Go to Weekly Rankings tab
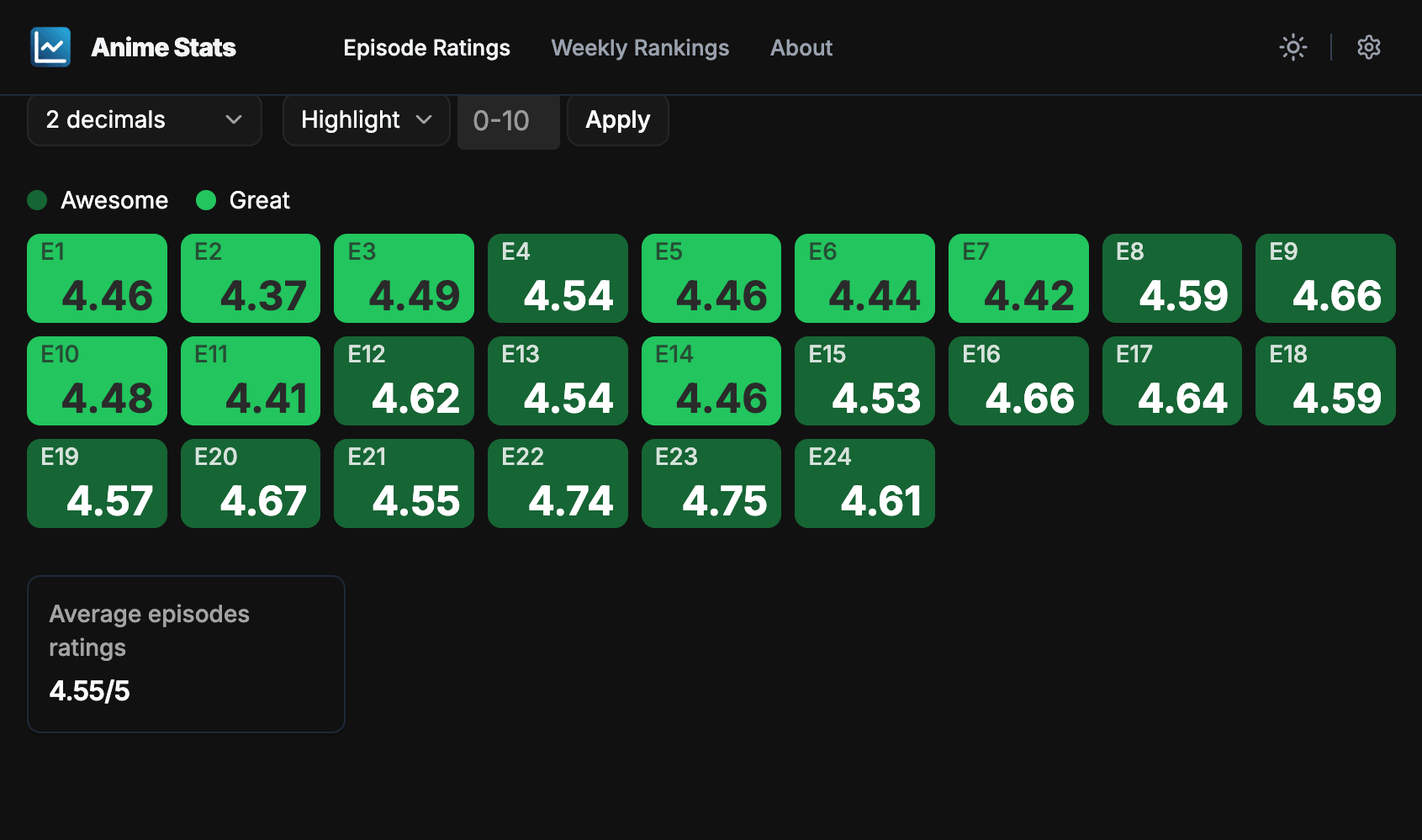Image resolution: width=1422 pixels, height=840 pixels. click(639, 48)
